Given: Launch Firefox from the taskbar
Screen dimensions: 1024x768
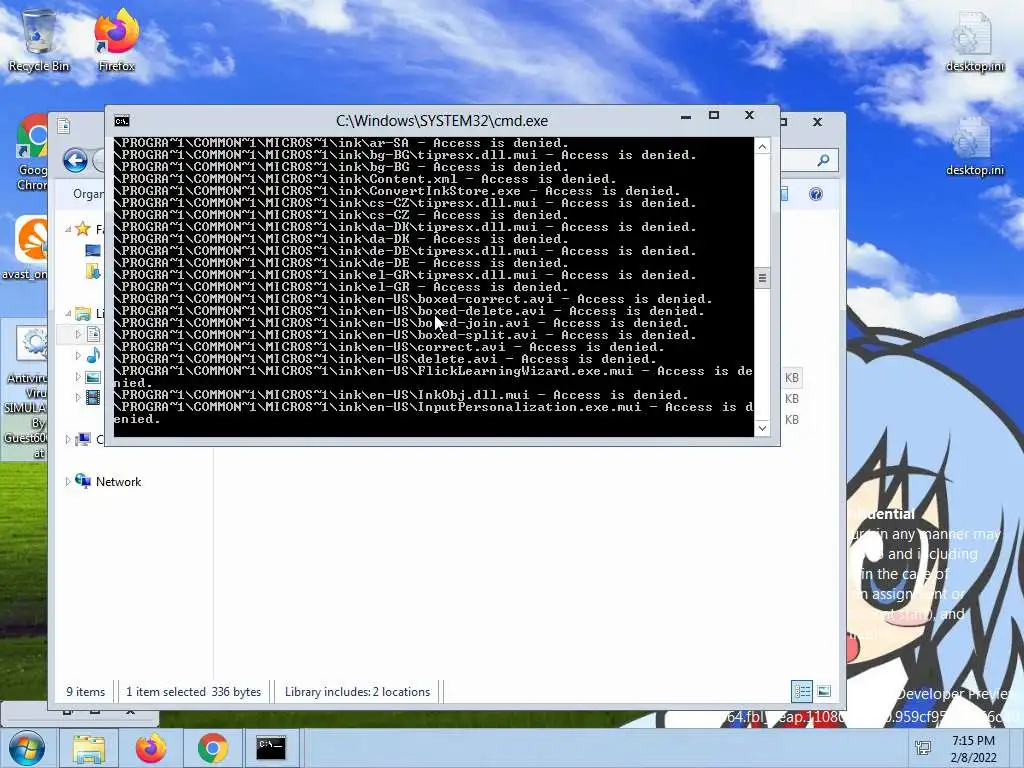Looking at the screenshot, I should pos(150,748).
